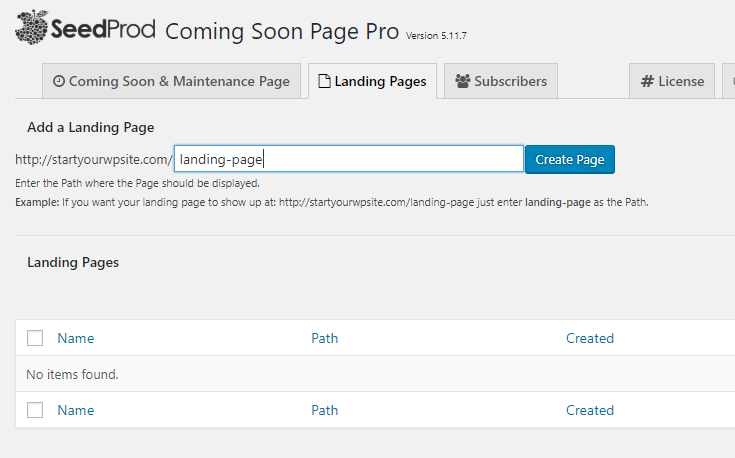
Task: Click the 'http://startyourwpsite.com/' URL prefix text
Action: (x=94, y=159)
